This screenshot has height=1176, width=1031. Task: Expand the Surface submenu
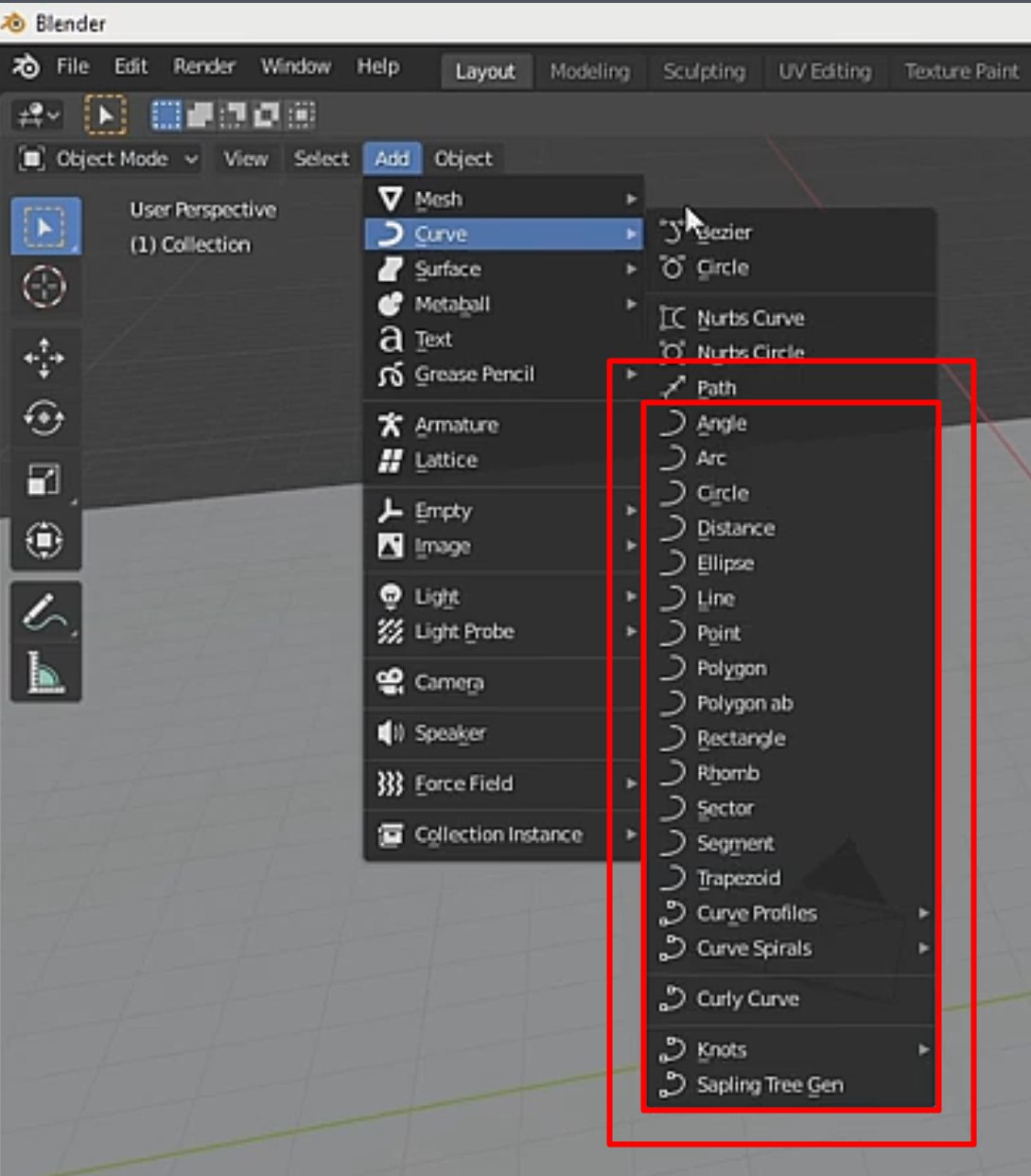click(x=504, y=269)
